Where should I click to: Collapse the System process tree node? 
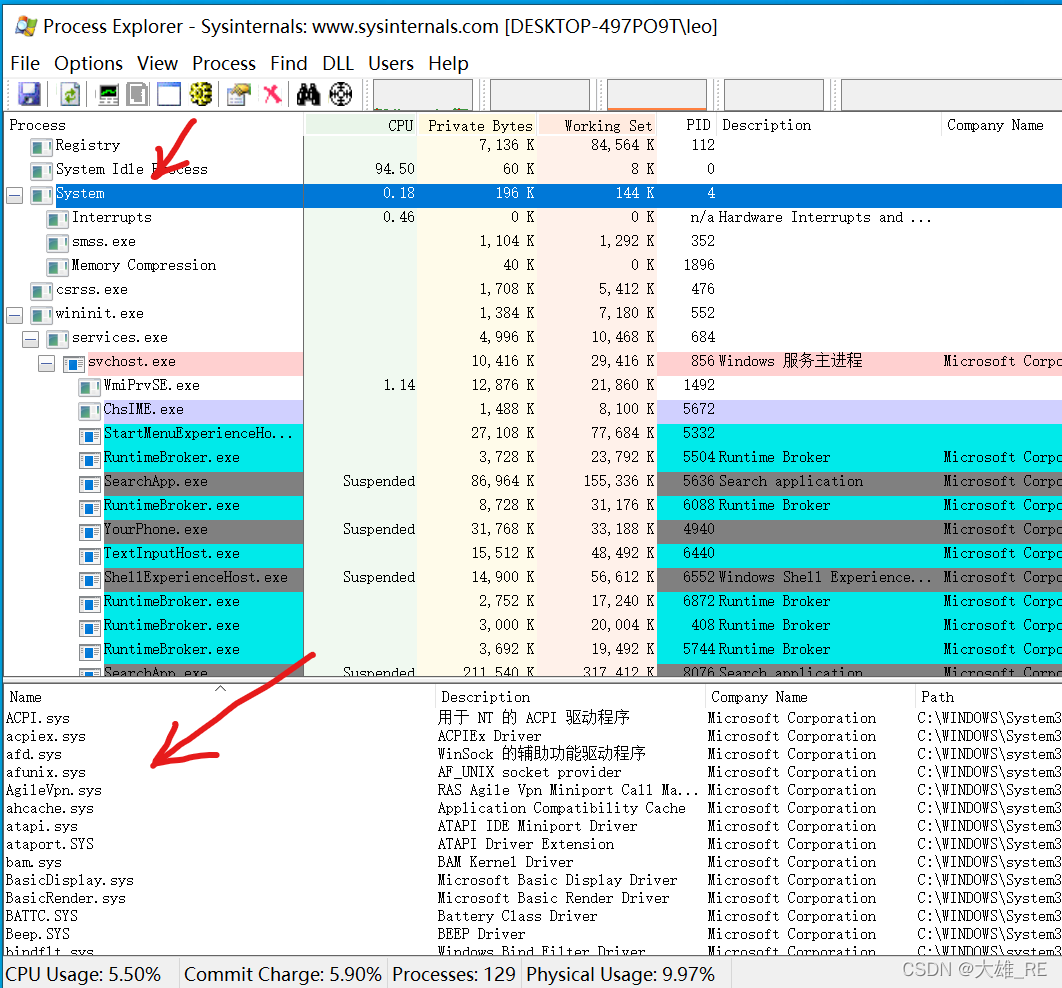(14, 196)
